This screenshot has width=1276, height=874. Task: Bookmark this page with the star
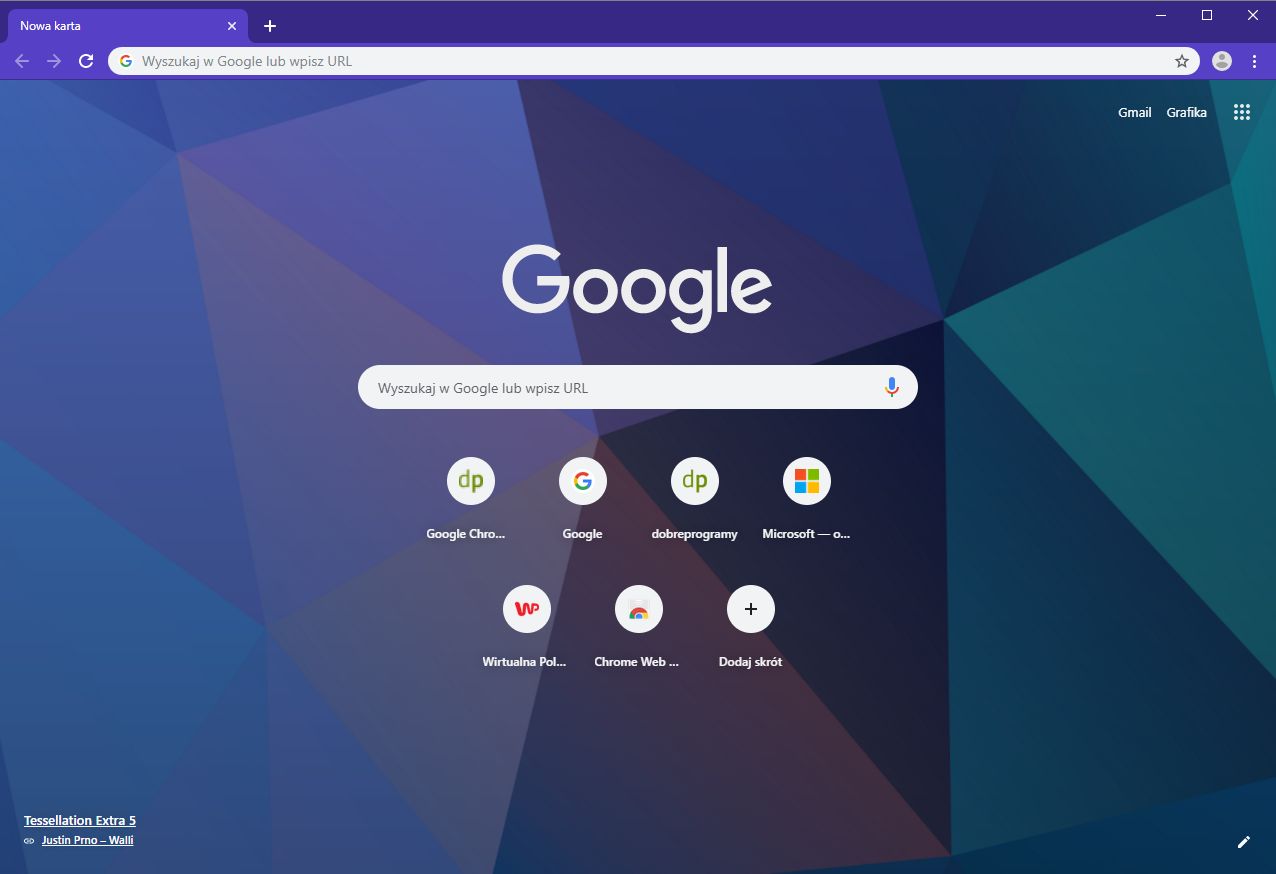point(1182,61)
